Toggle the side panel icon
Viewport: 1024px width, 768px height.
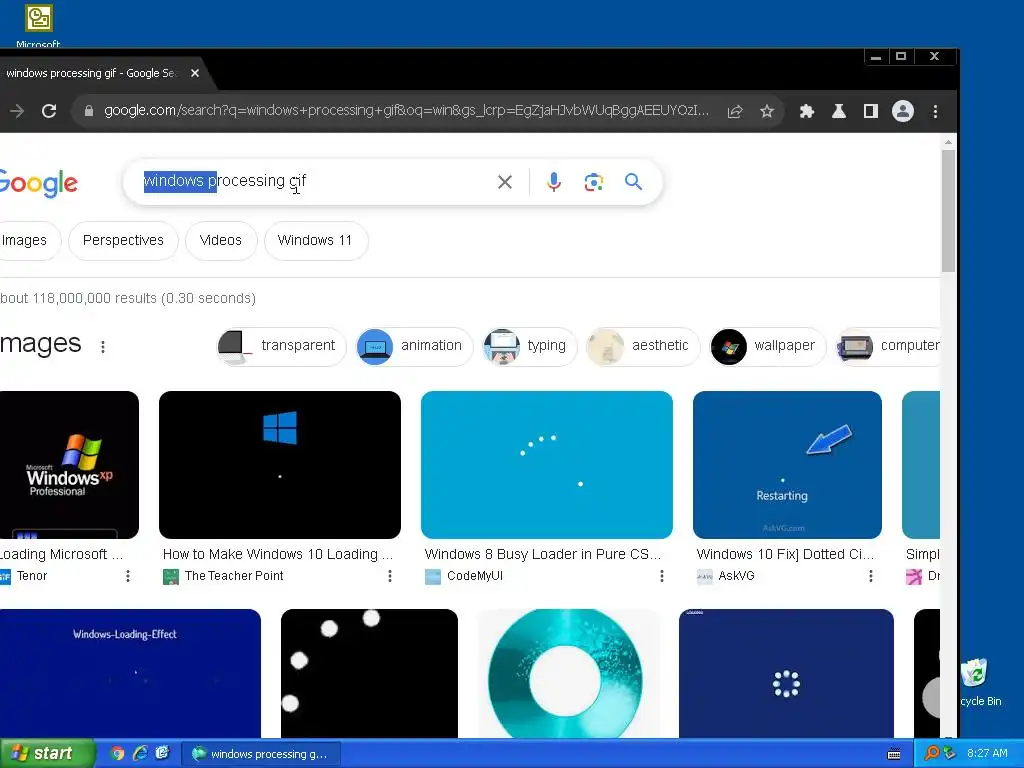[x=871, y=111]
